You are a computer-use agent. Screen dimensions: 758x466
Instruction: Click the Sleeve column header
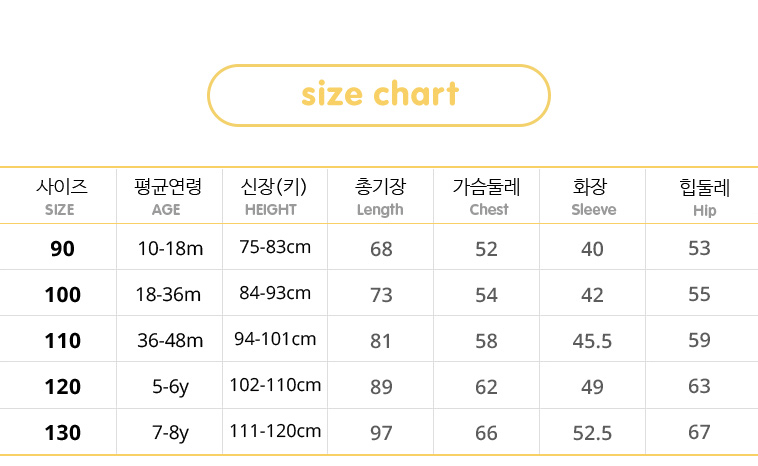[593, 197]
